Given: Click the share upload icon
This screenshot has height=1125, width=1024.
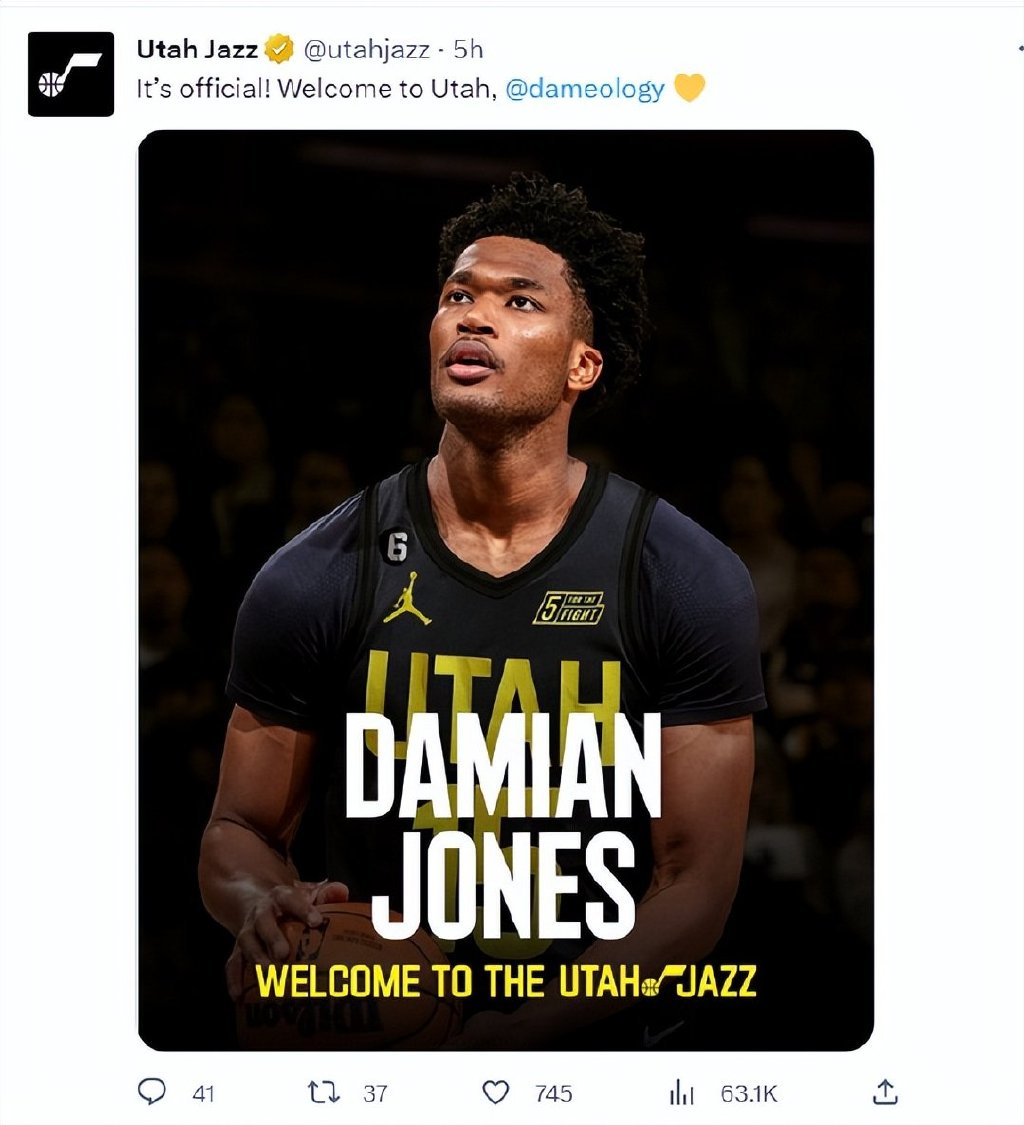Looking at the screenshot, I should click(884, 1092).
